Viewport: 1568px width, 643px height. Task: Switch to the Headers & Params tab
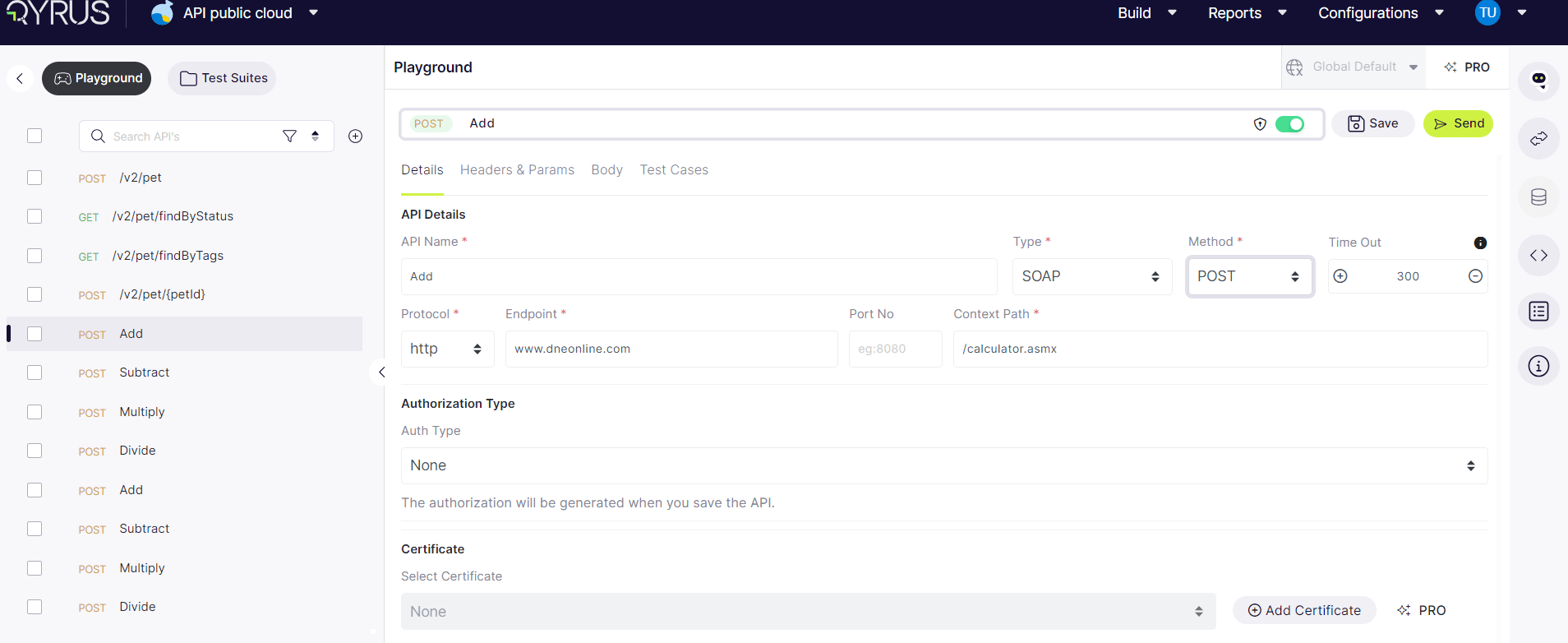click(x=517, y=170)
